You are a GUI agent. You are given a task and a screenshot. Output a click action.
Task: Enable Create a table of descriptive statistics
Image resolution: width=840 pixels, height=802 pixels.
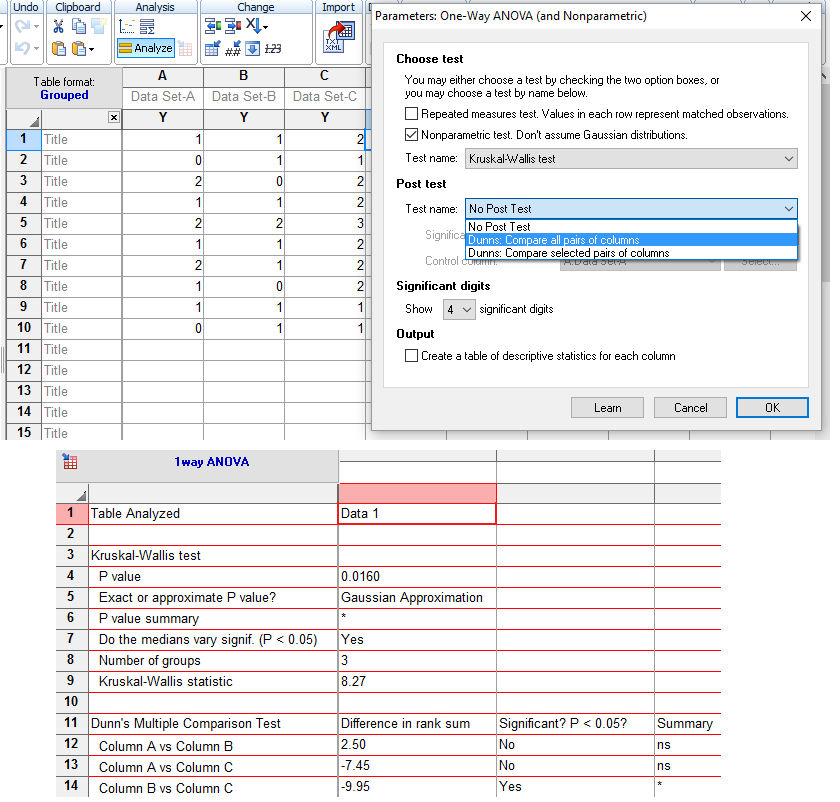coord(411,356)
